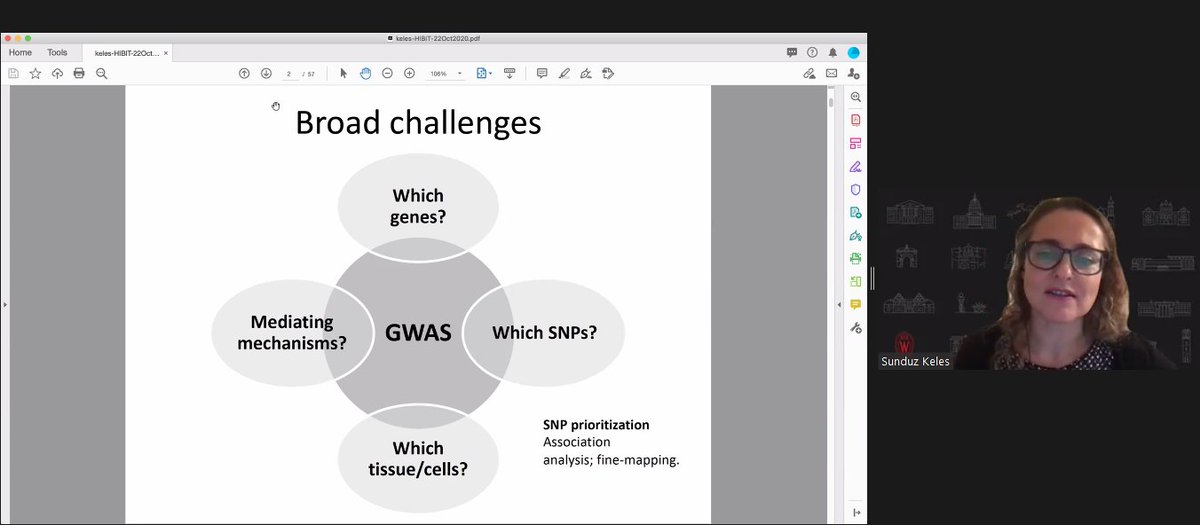Click the 'Mediating mechanisms?' ellipse
1200x525 pixels.
tap(292, 332)
